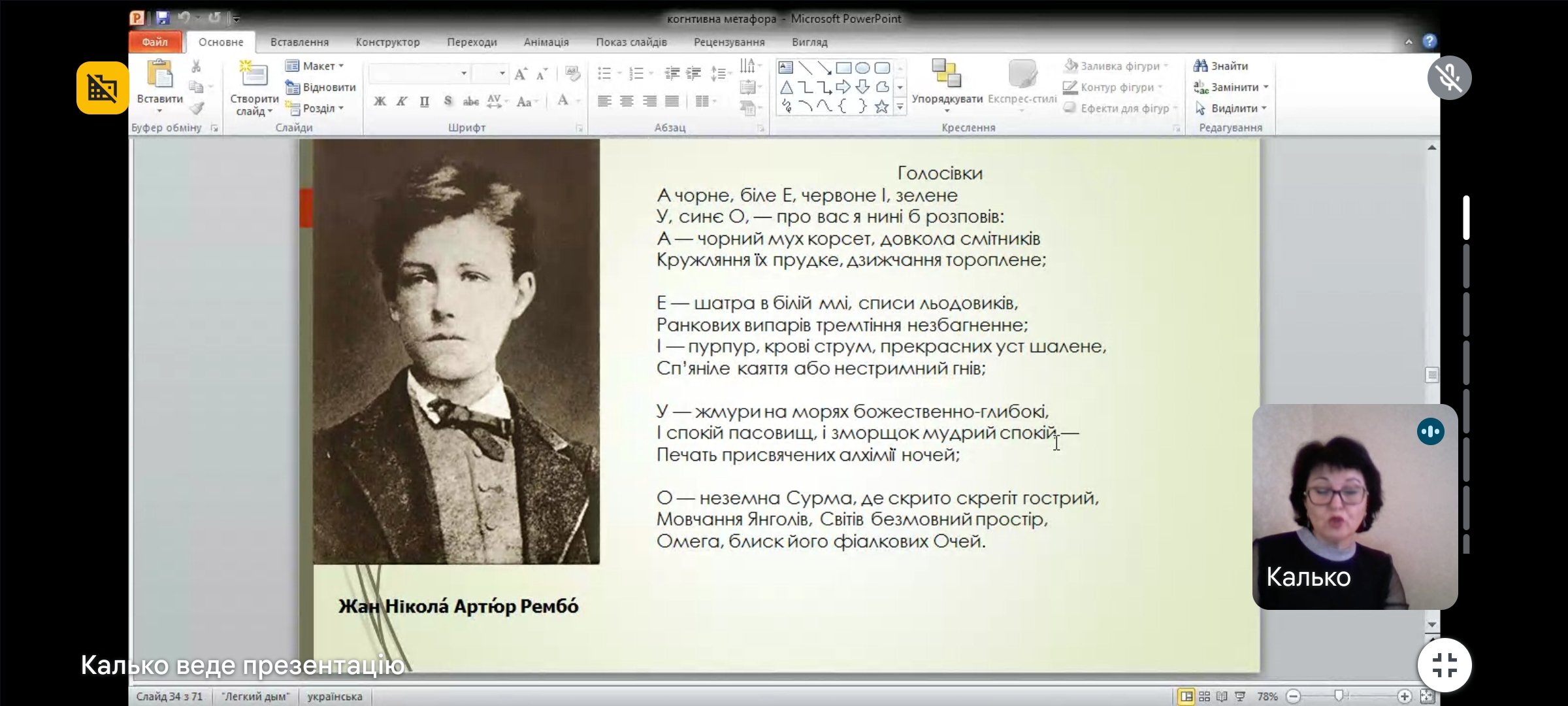Click the zoom slider handle

(x=1339, y=696)
